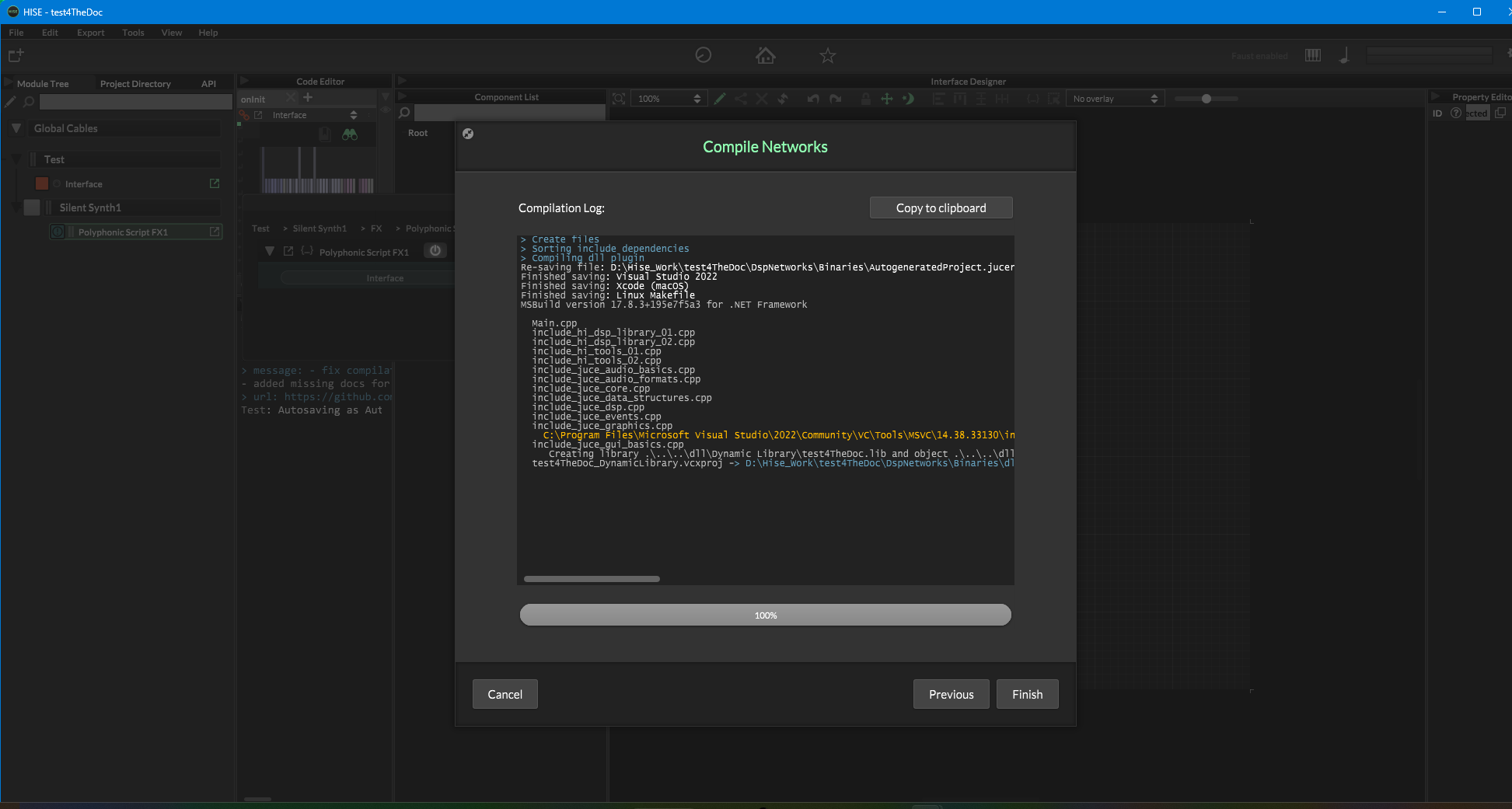Image resolution: width=1512 pixels, height=809 pixels.
Task: Toggle the Component List fold arrow
Action: tap(402, 96)
